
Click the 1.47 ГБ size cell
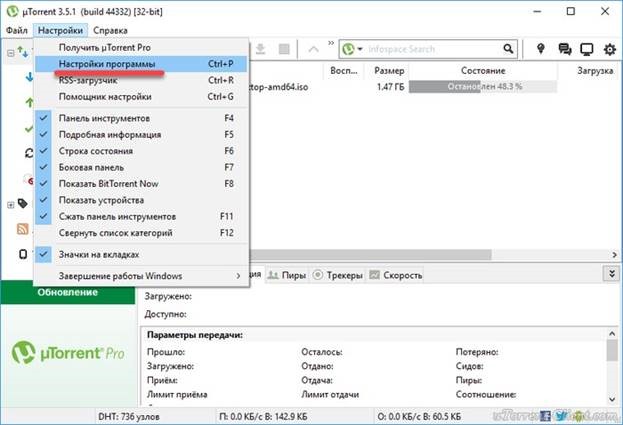pos(390,87)
